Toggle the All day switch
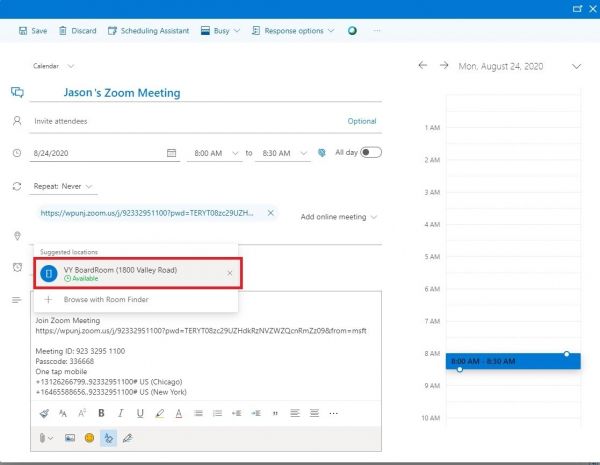The height and width of the screenshot is (465, 600). [x=371, y=152]
